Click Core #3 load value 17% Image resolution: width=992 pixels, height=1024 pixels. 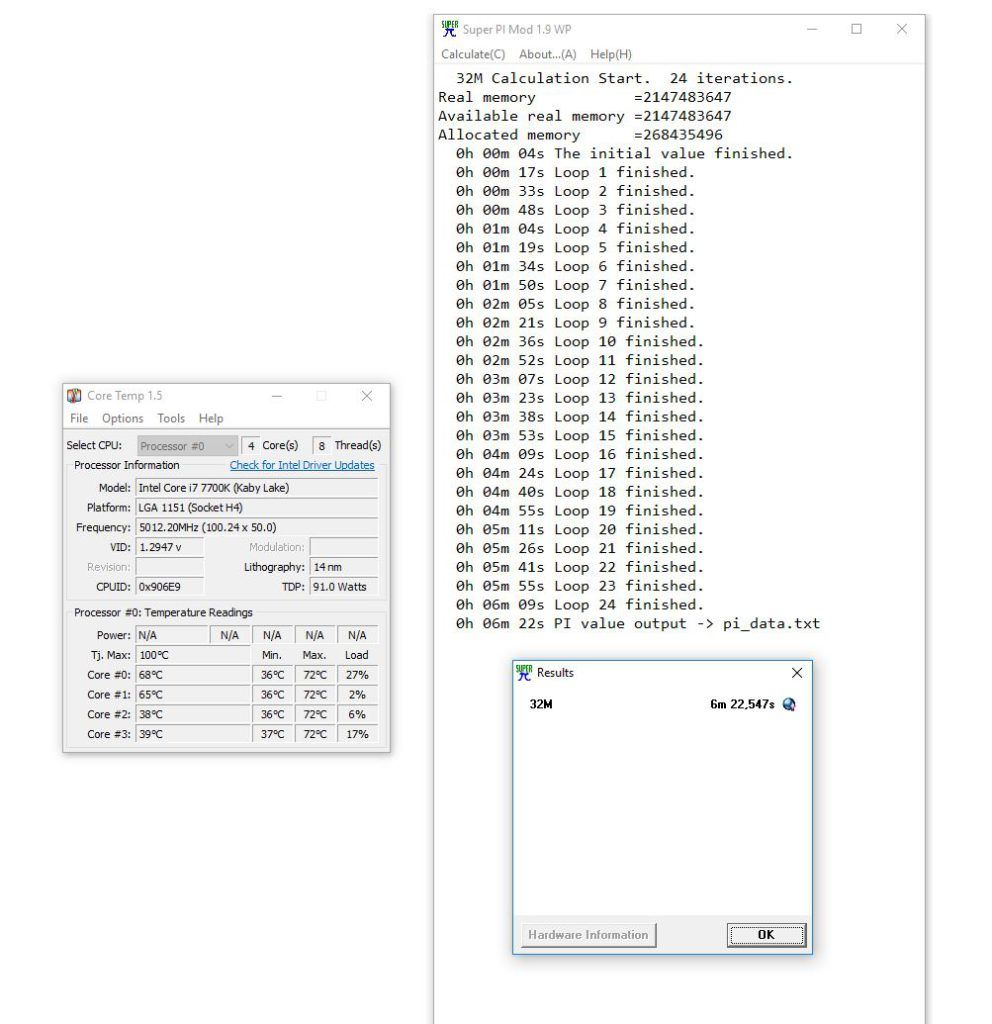(357, 734)
